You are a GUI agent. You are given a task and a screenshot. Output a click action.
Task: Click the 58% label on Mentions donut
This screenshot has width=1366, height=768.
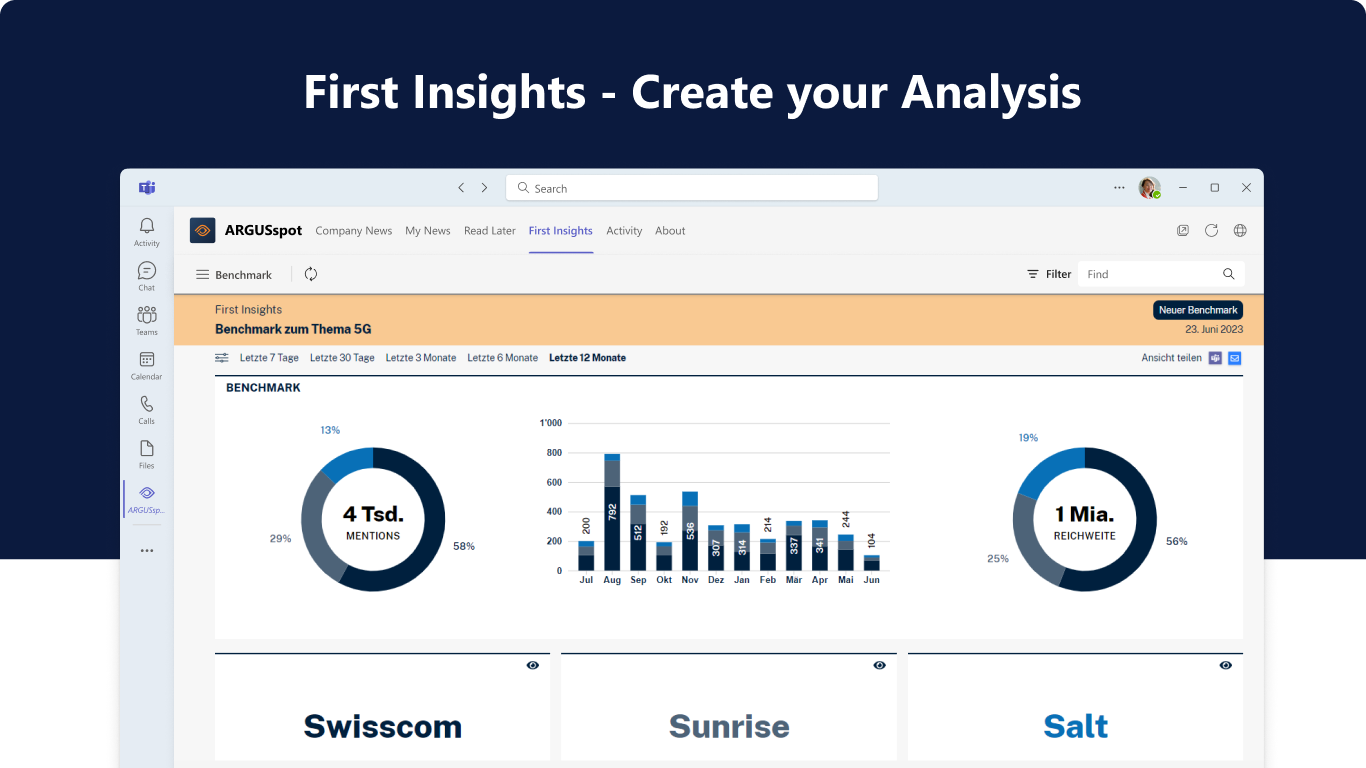tap(464, 546)
